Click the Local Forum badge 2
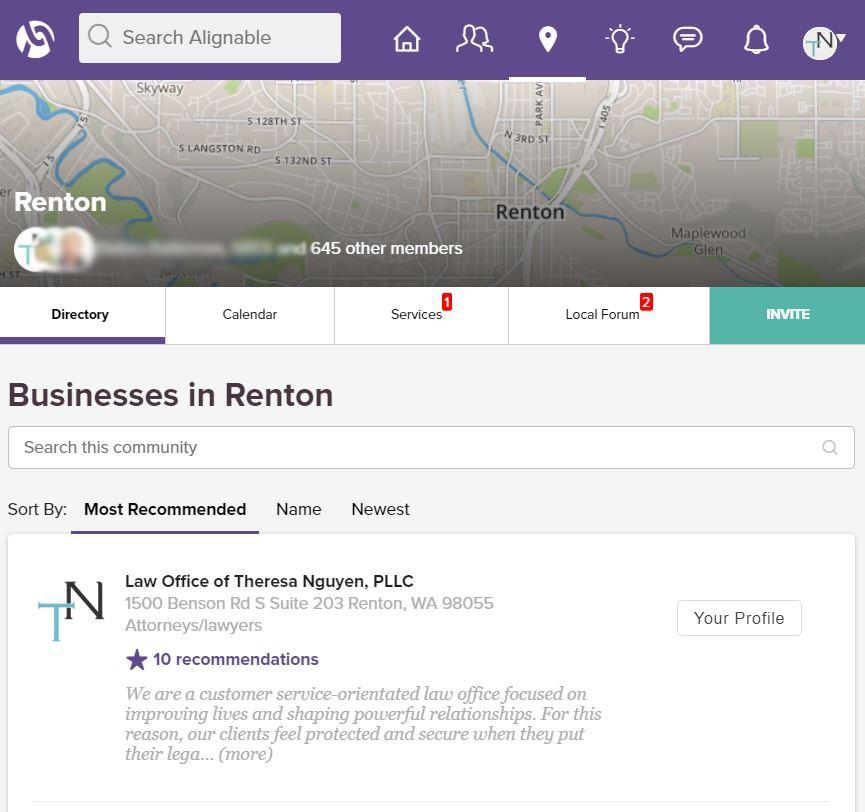The height and width of the screenshot is (812, 865). pyautogui.click(x=646, y=302)
